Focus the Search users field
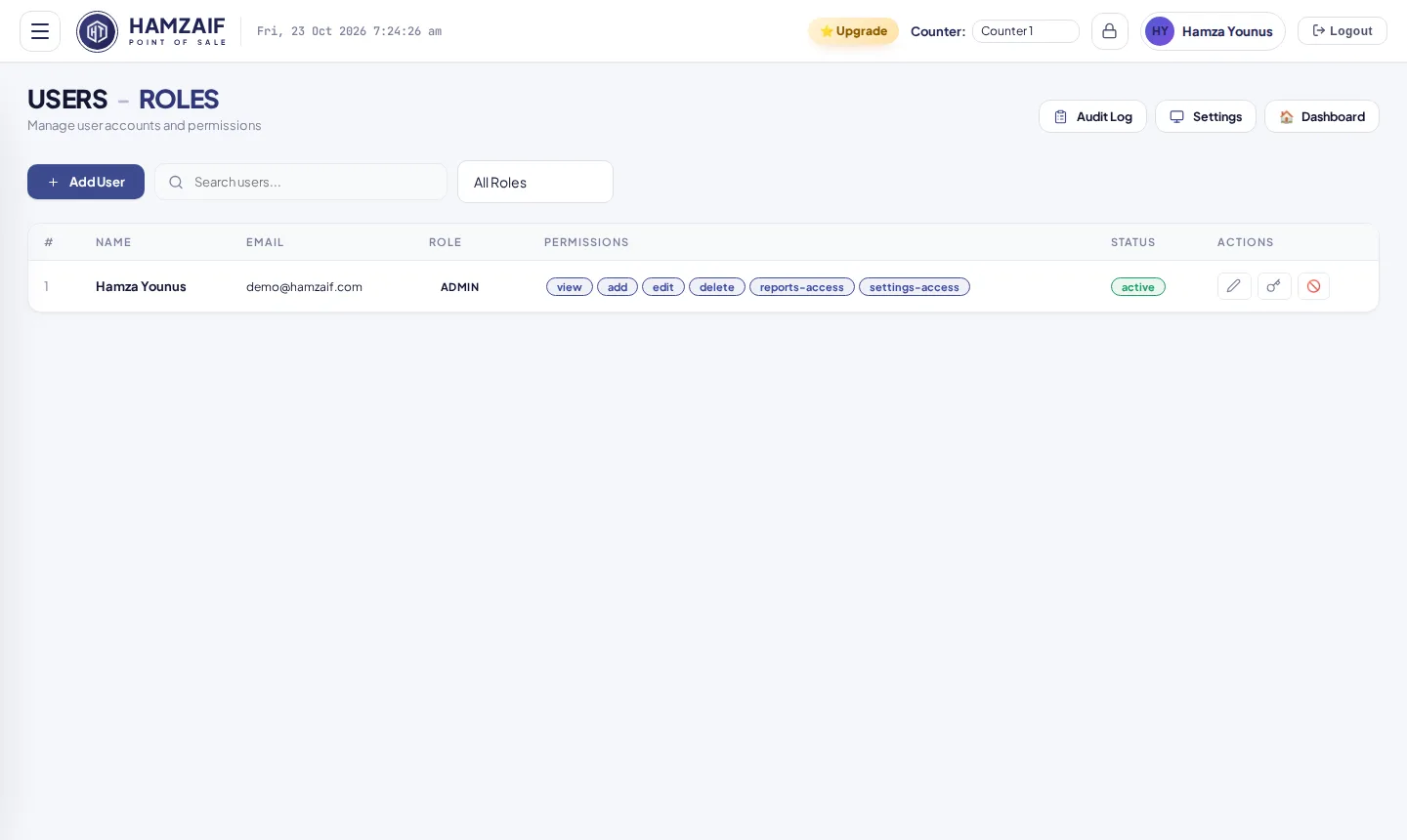Screen dimensions: 1407x840 pos(301,182)
